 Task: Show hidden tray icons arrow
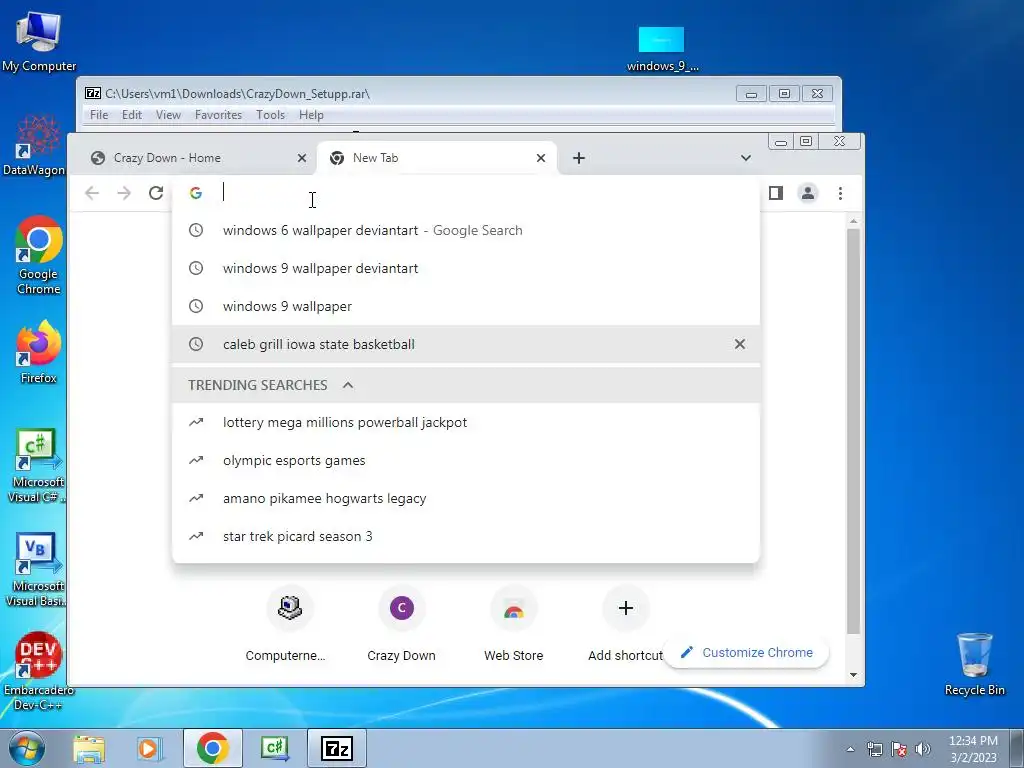click(850, 749)
